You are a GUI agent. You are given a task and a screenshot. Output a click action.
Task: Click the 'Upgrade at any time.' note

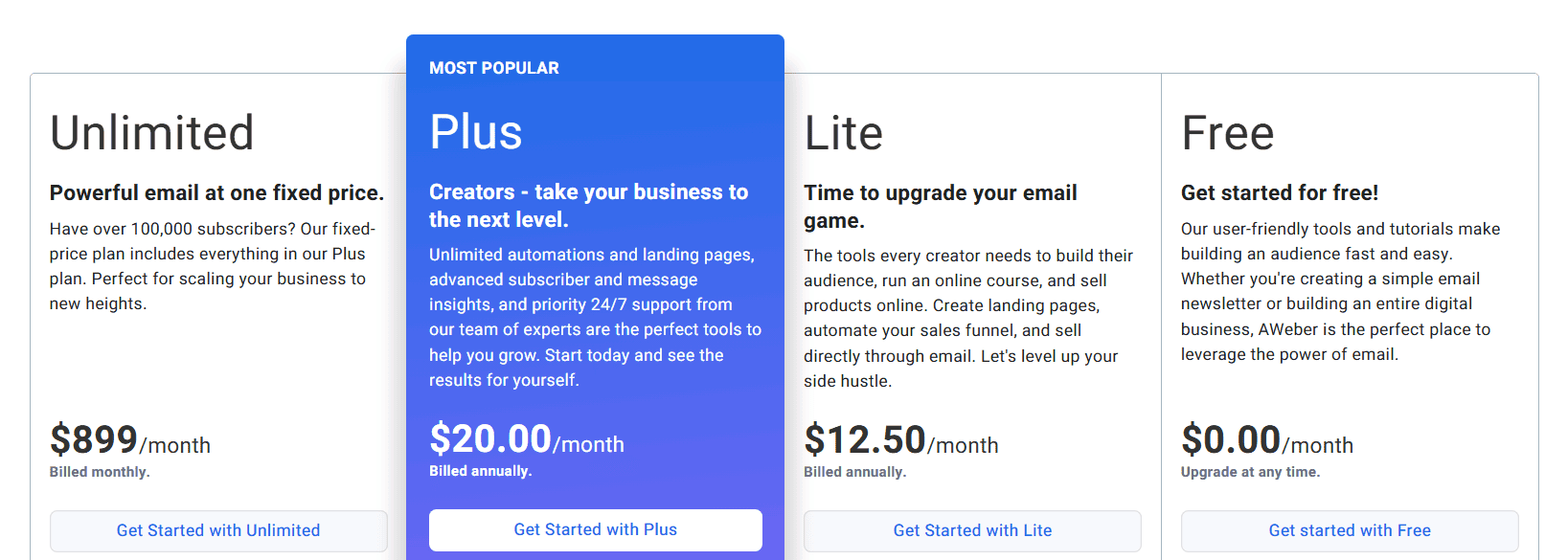(x=1250, y=472)
